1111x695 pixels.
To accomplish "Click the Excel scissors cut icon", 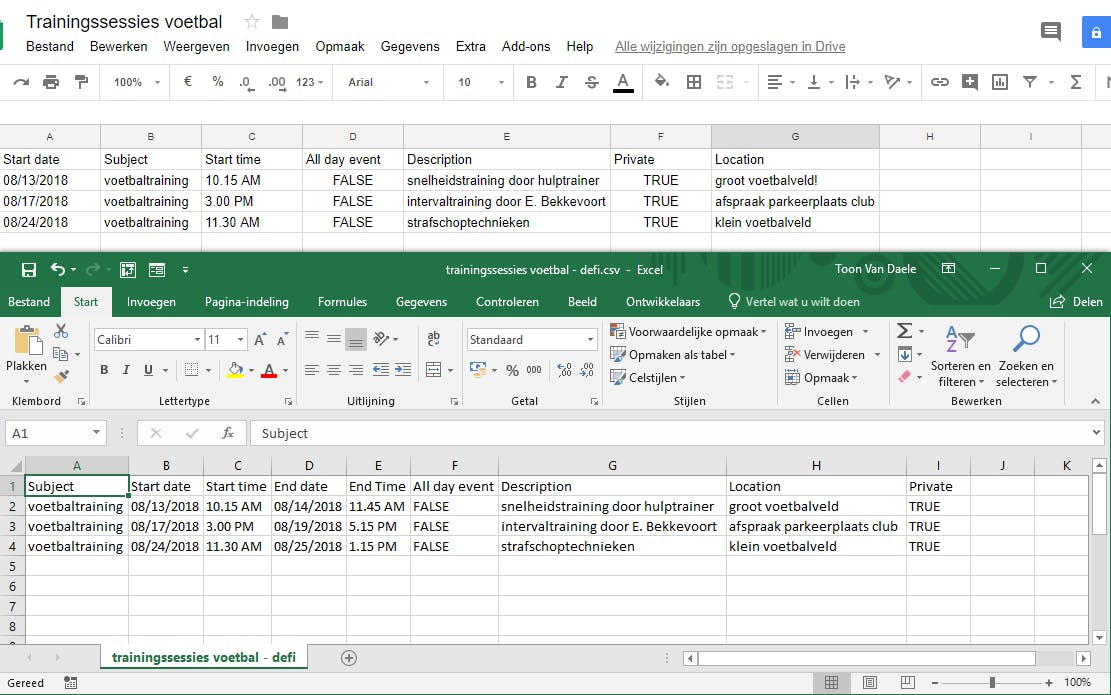I will click(x=61, y=331).
